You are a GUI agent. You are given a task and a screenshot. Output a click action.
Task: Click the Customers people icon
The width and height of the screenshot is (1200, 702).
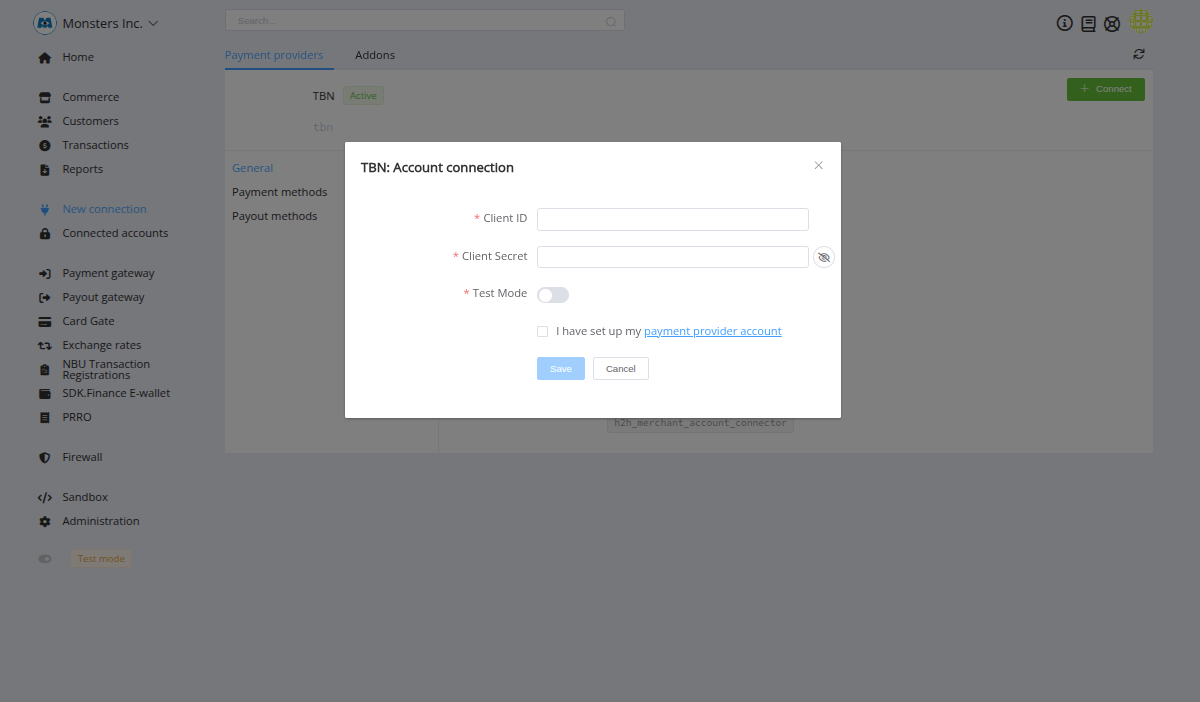(44, 122)
